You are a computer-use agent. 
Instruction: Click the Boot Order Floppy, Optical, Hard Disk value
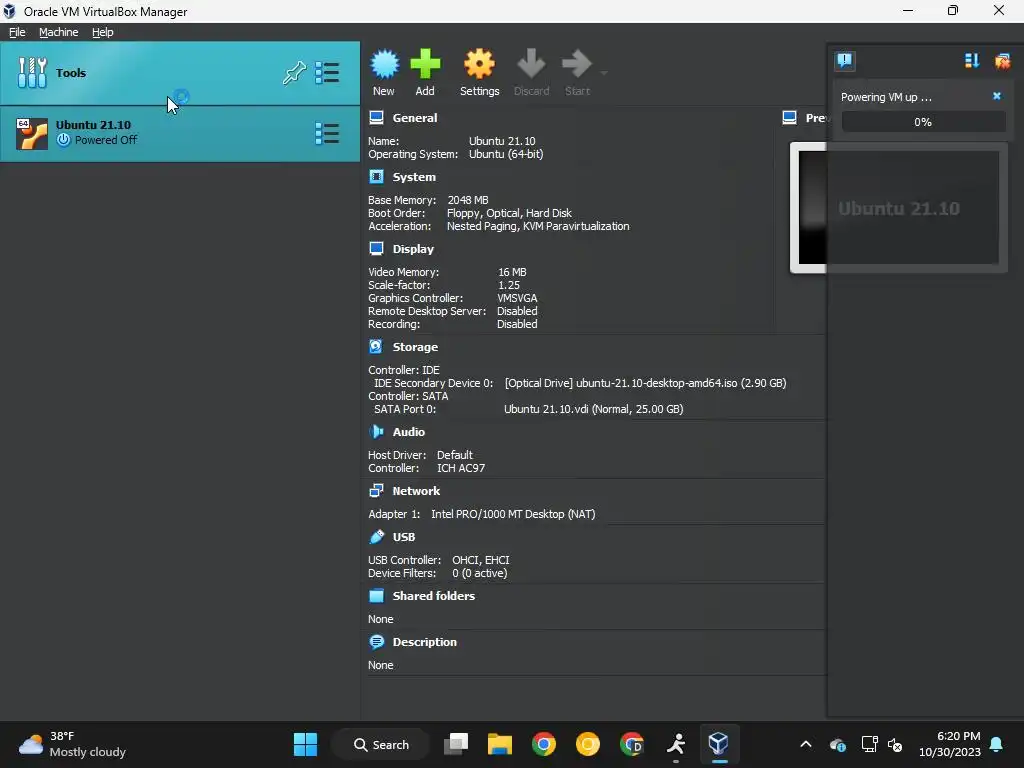tap(509, 213)
